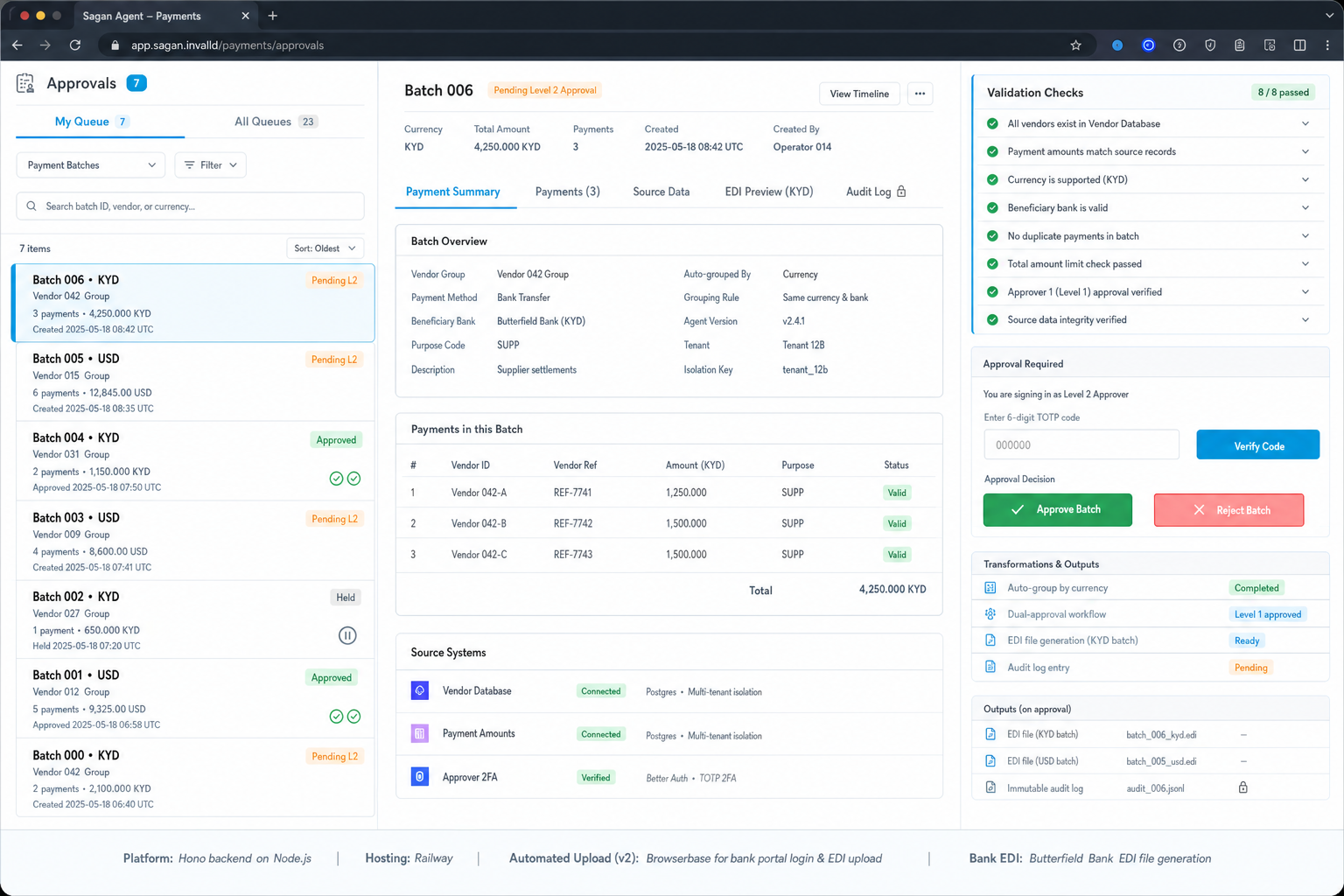This screenshot has height=896, width=1344.
Task: Switch to the All Queues tab
Action: tap(276, 122)
